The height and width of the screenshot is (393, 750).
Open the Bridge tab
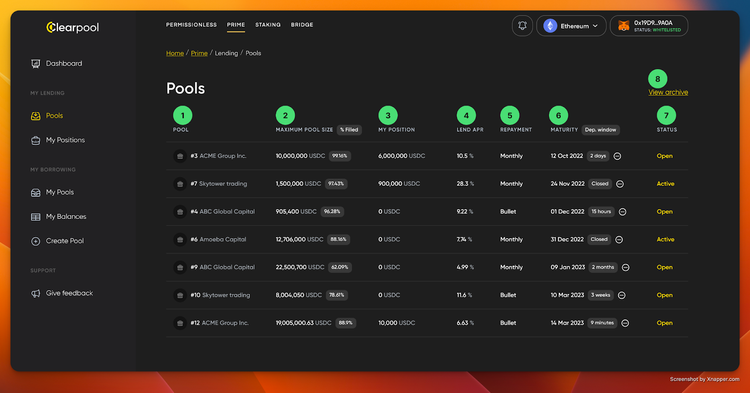pyautogui.click(x=302, y=25)
